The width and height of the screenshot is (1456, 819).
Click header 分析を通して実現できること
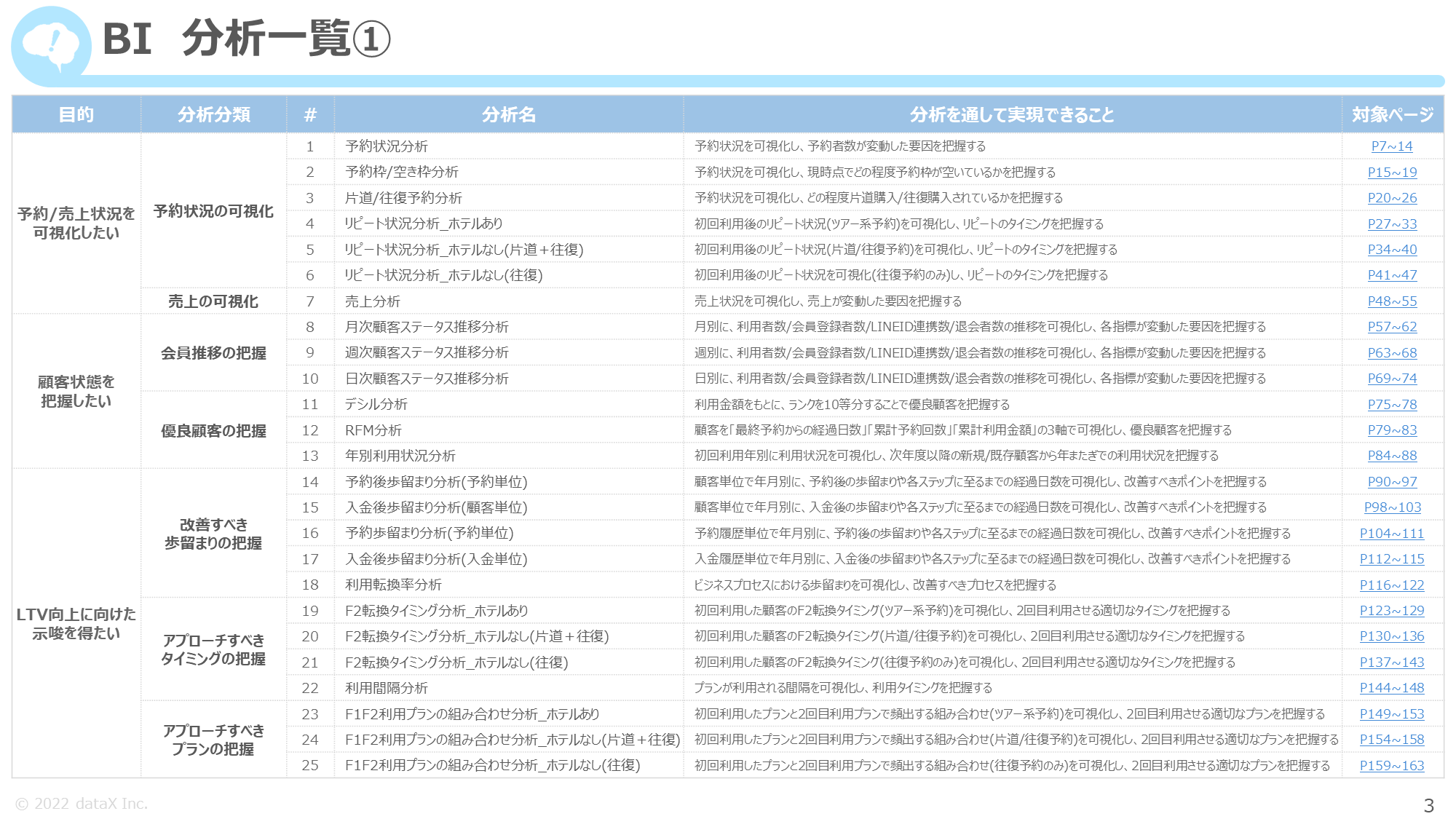coord(1012,114)
